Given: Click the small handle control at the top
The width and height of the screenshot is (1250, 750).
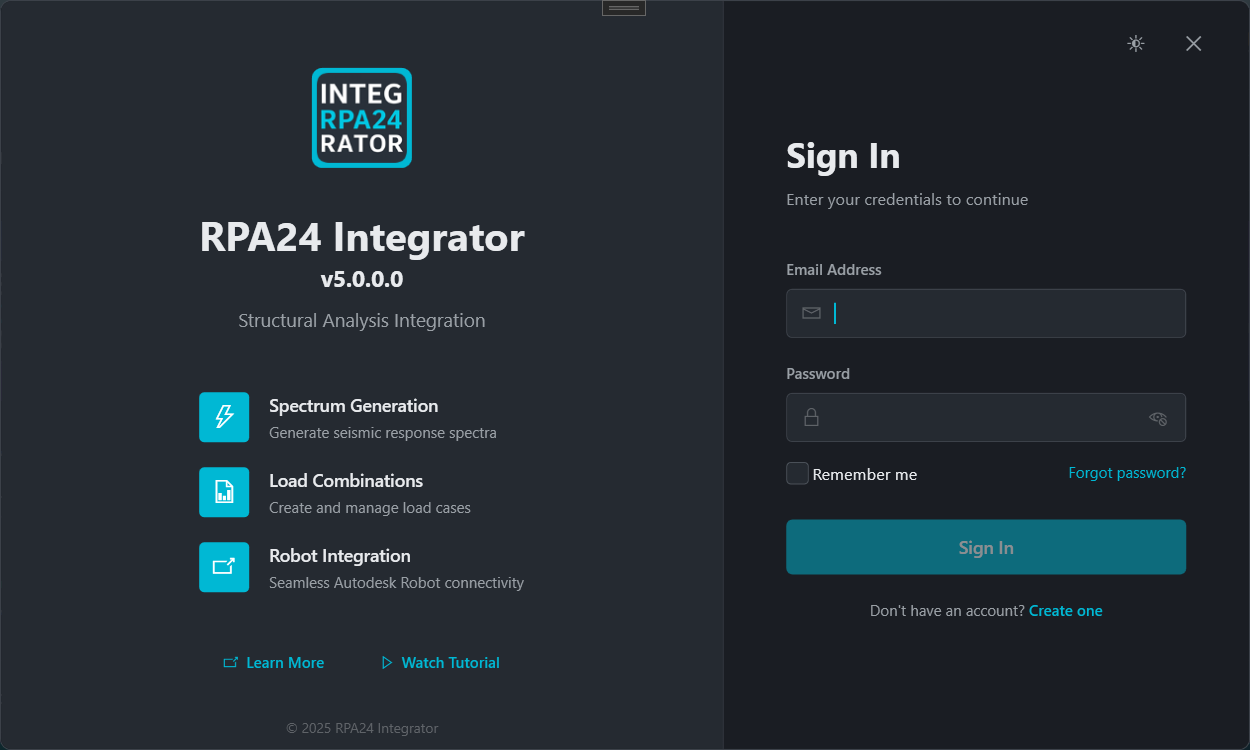Looking at the screenshot, I should (x=623, y=7).
